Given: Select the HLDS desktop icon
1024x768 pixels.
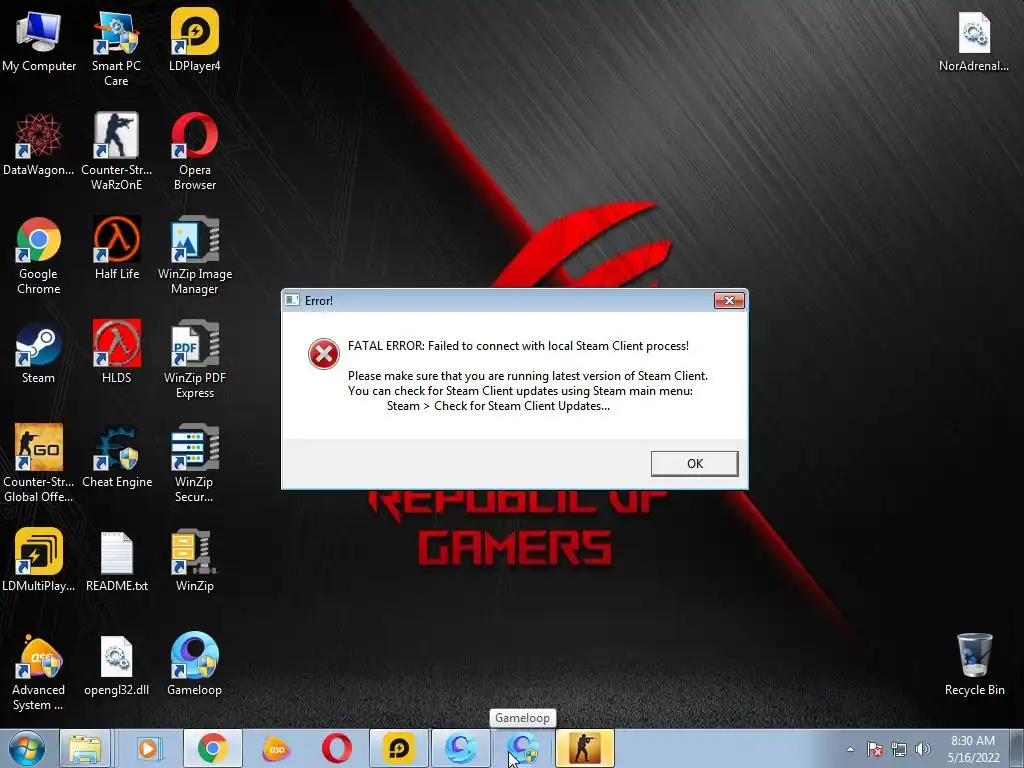Looking at the screenshot, I should (x=116, y=352).
